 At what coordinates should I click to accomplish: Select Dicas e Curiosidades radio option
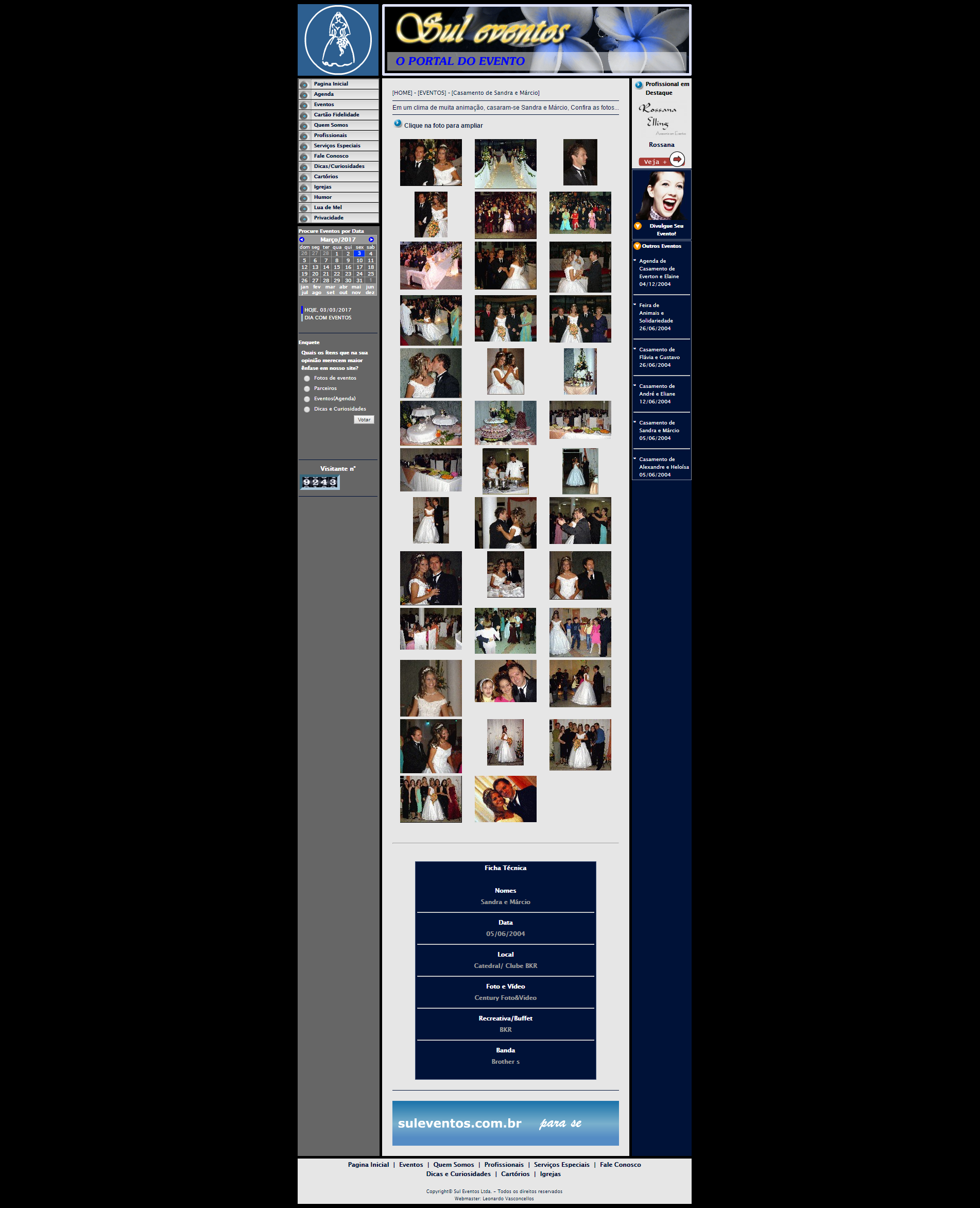[x=307, y=409]
